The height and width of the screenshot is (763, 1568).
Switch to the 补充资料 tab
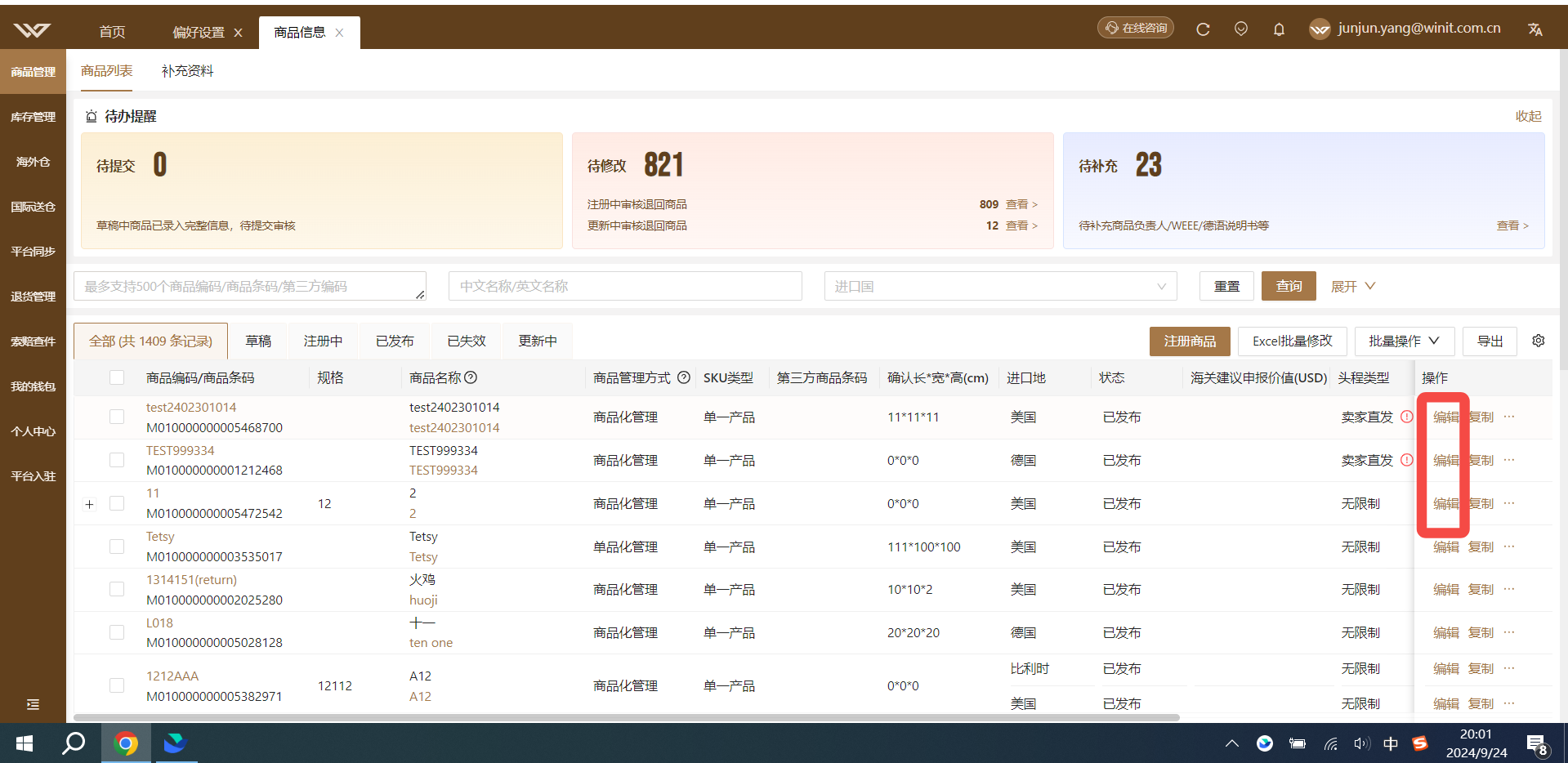pyautogui.click(x=187, y=71)
